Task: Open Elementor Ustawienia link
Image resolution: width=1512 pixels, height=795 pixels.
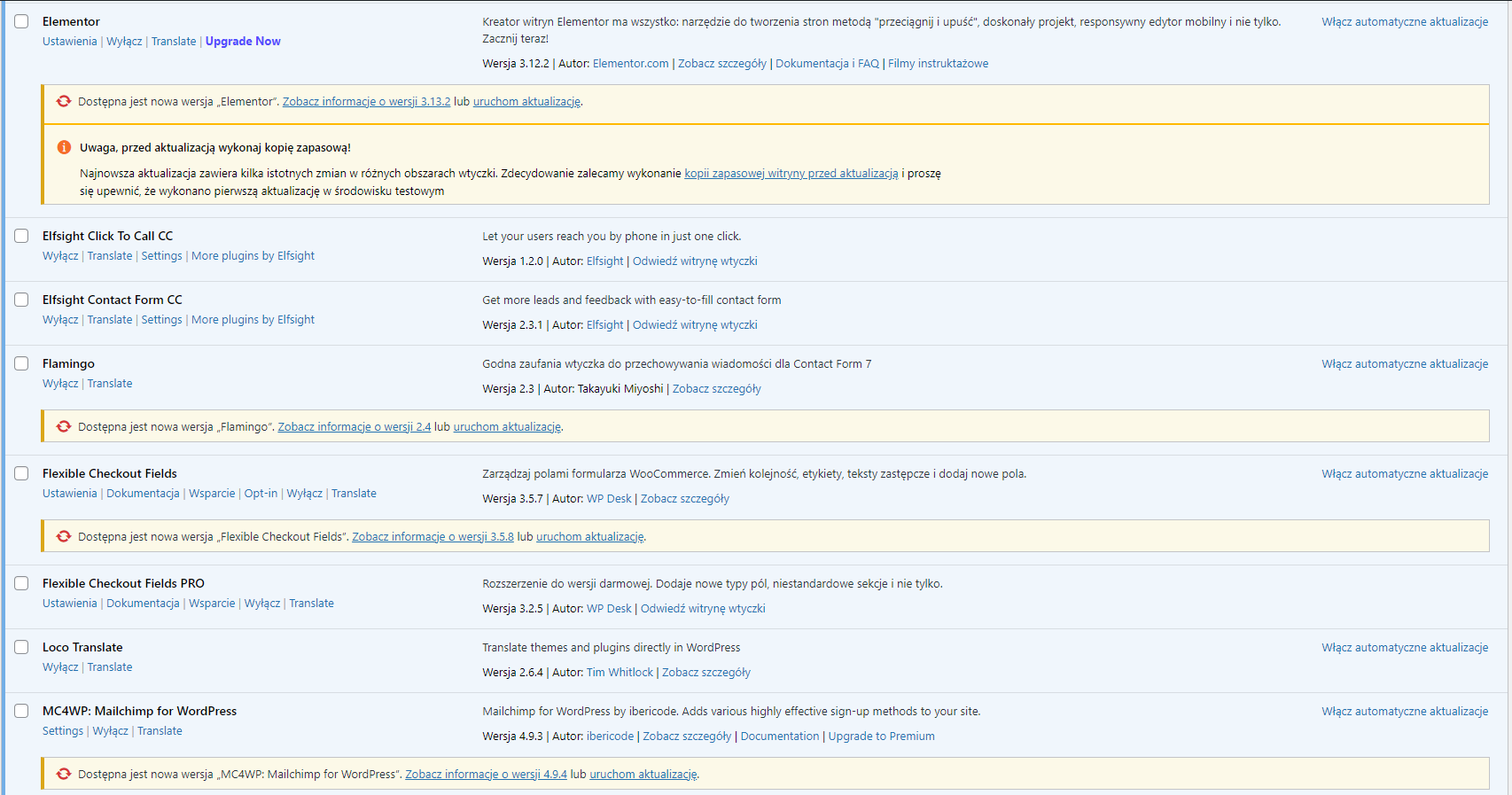Action: point(70,41)
